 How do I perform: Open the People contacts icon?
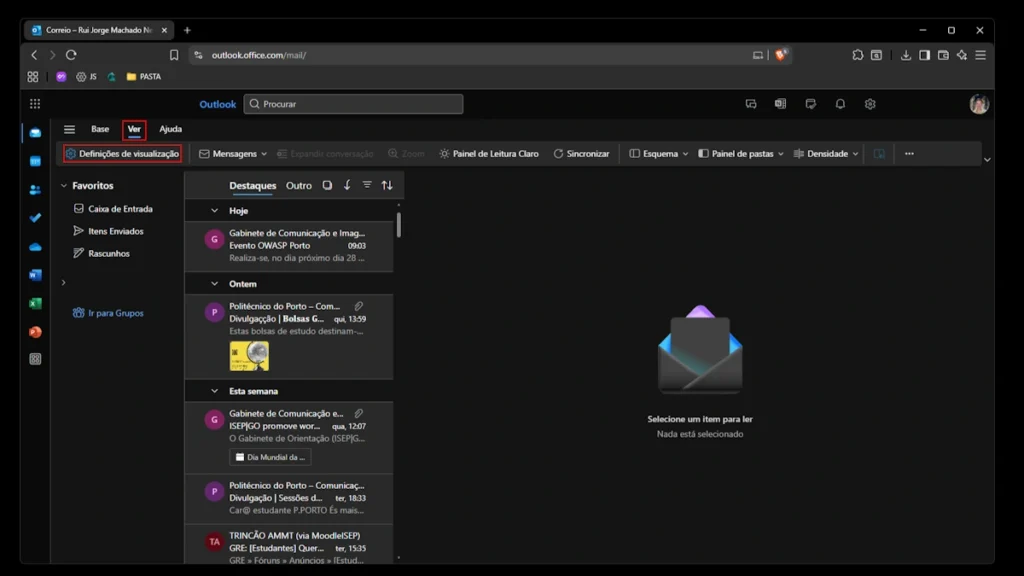pos(35,190)
